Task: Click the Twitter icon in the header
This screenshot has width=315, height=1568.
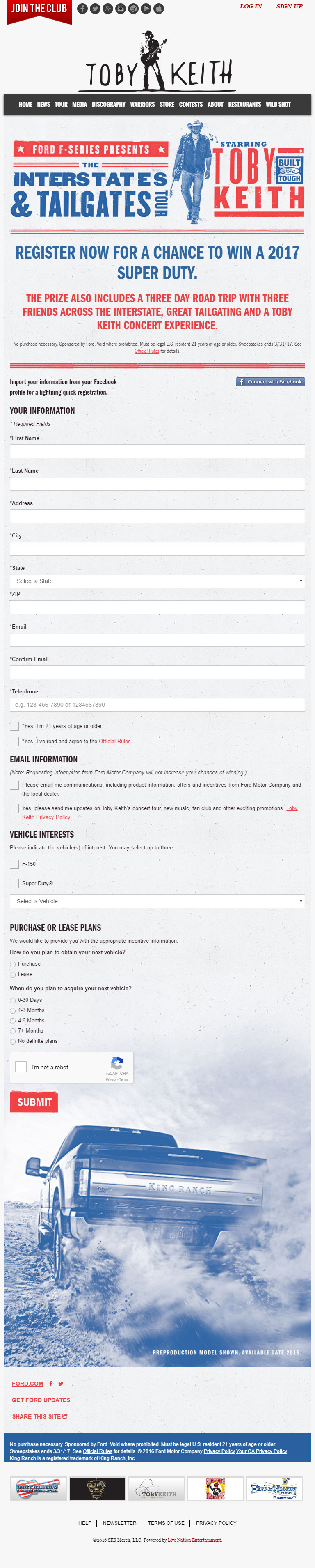Action: pos(95,9)
